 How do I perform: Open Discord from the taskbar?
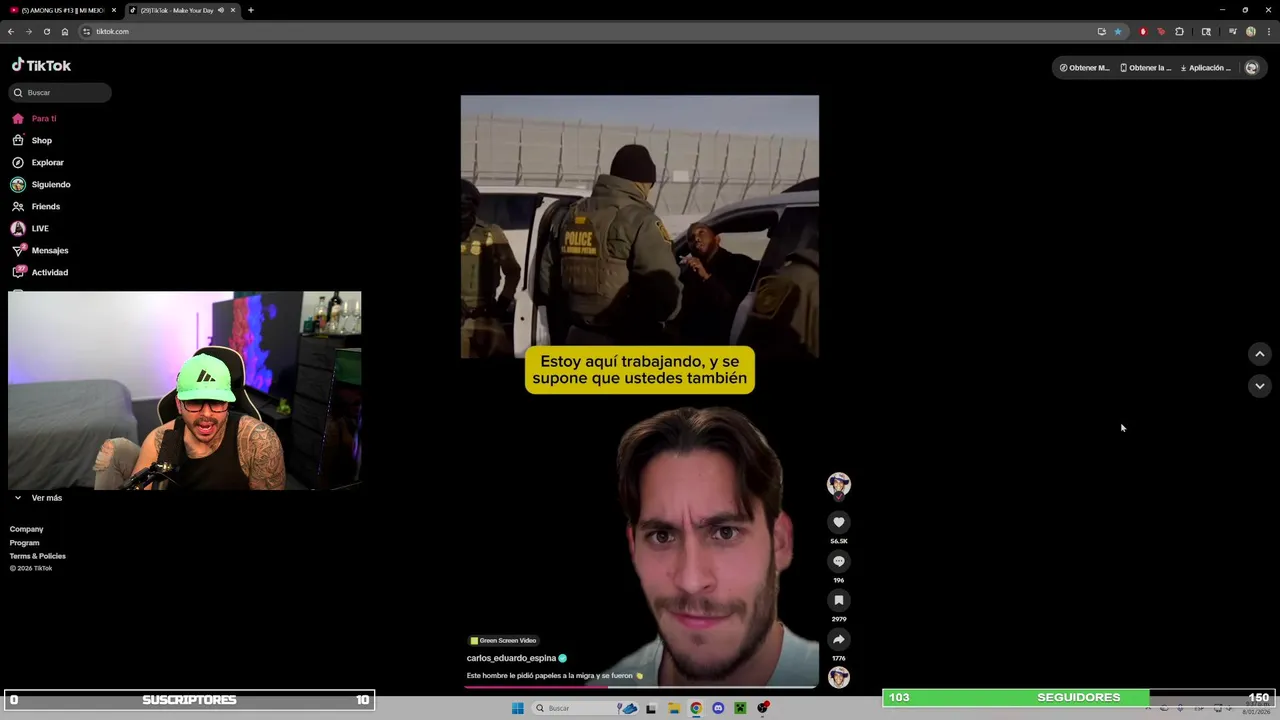pos(718,708)
